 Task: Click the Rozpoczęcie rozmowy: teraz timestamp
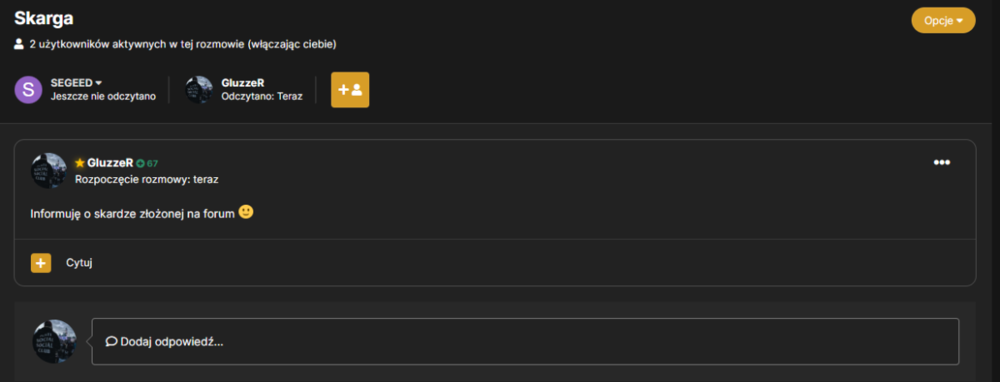tap(147, 180)
